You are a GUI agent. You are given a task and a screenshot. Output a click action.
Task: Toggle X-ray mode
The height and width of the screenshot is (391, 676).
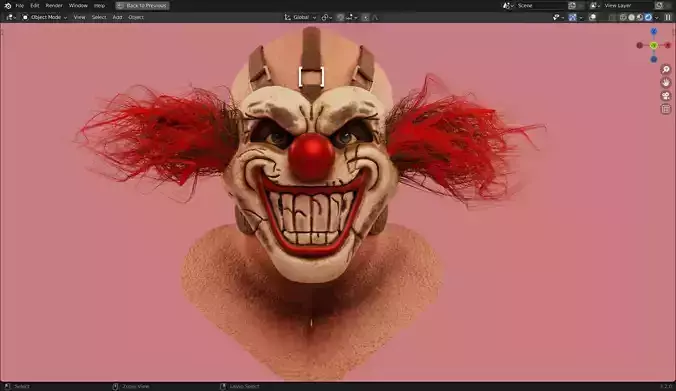612,17
